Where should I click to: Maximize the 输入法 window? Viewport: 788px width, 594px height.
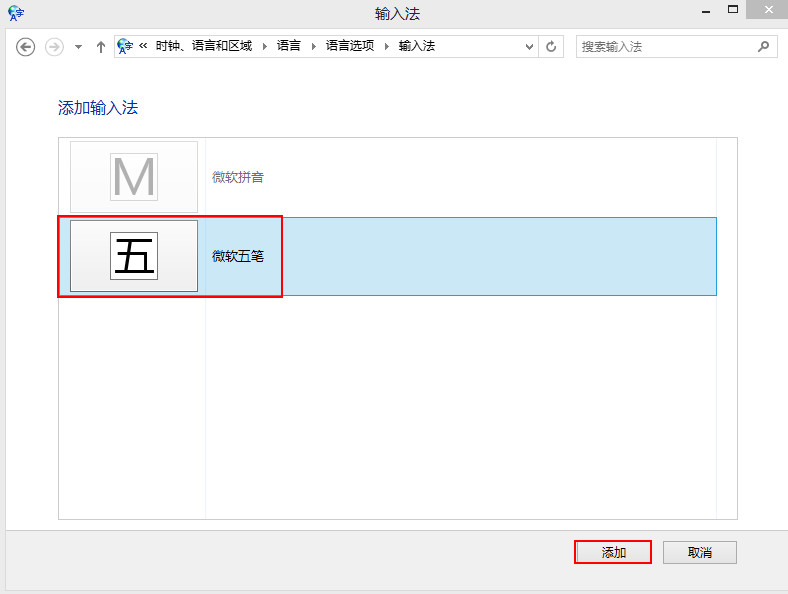(x=733, y=10)
